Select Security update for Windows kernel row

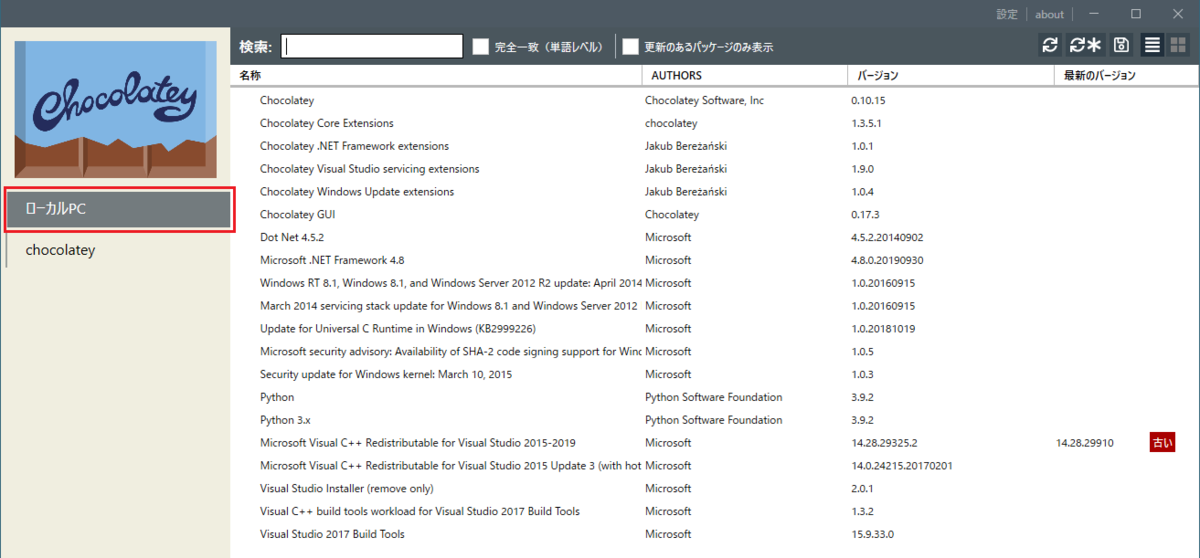click(x=715, y=374)
